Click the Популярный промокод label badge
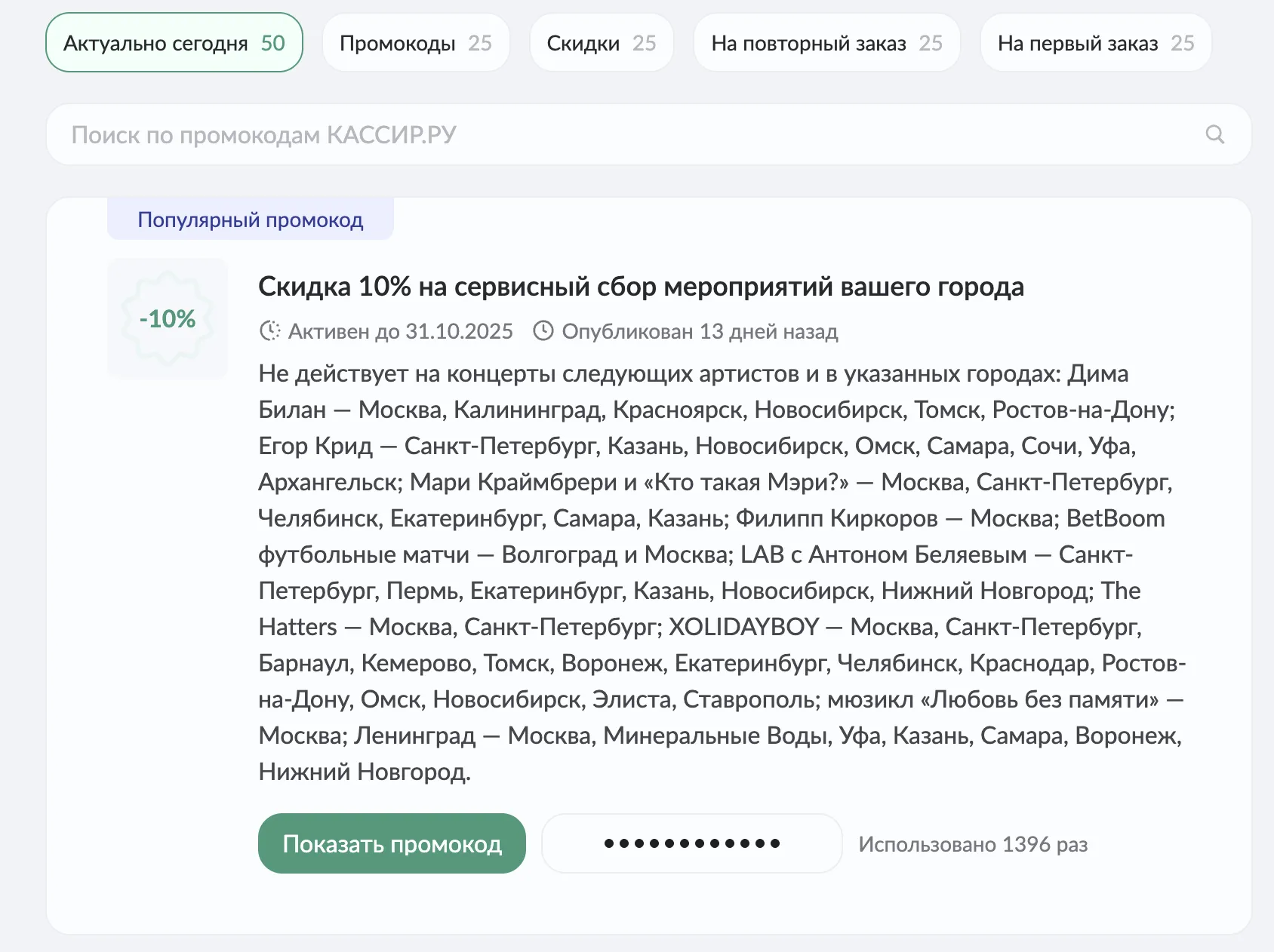 tap(250, 219)
